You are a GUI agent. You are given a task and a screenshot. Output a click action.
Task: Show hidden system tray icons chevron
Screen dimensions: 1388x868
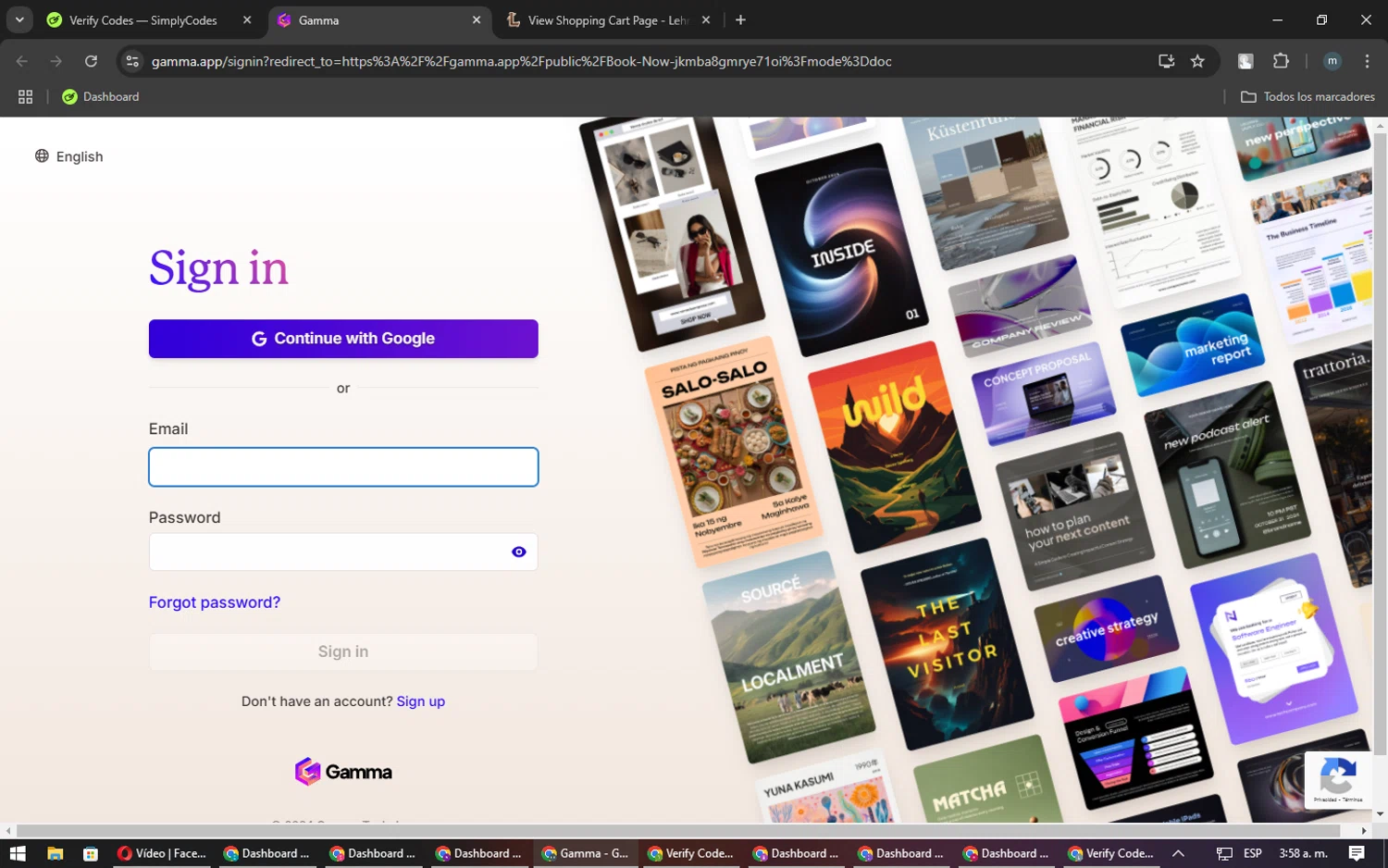(x=1178, y=853)
